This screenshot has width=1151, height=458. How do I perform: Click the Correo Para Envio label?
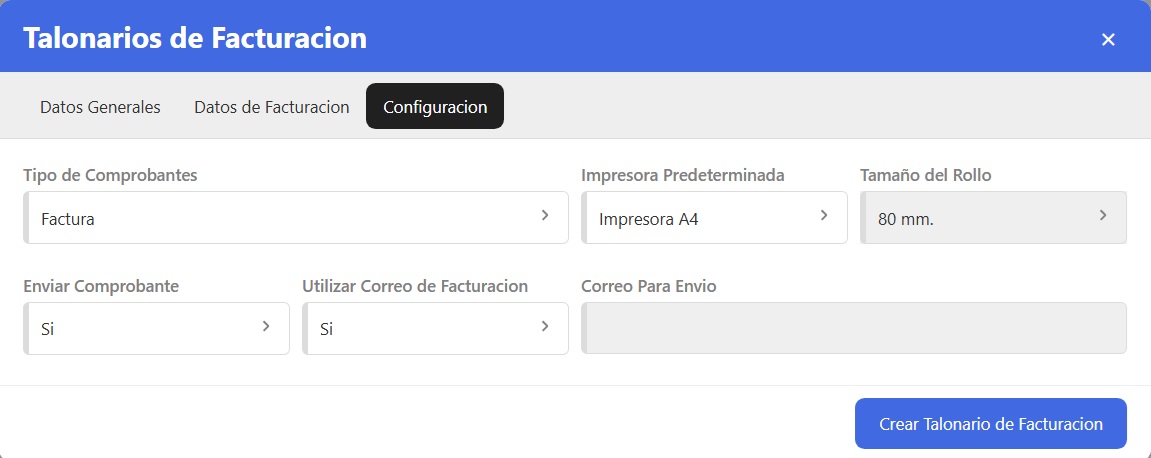(648, 286)
